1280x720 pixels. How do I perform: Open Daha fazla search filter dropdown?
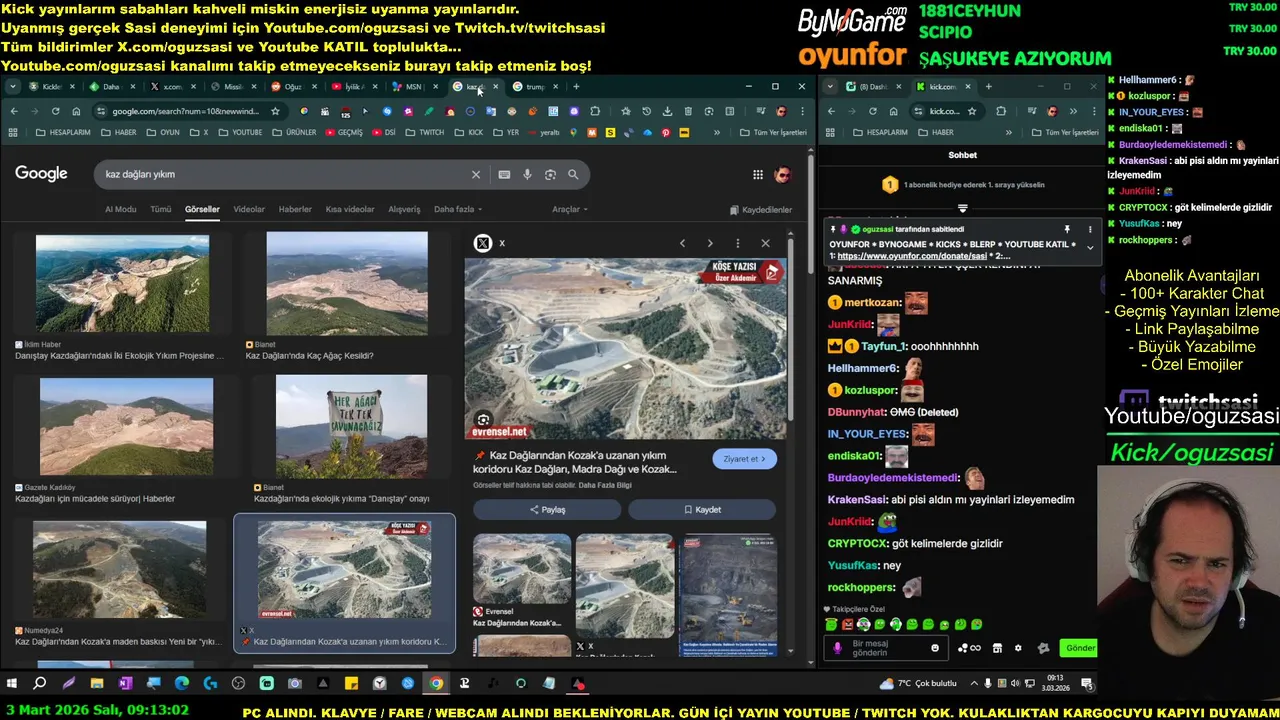point(458,209)
